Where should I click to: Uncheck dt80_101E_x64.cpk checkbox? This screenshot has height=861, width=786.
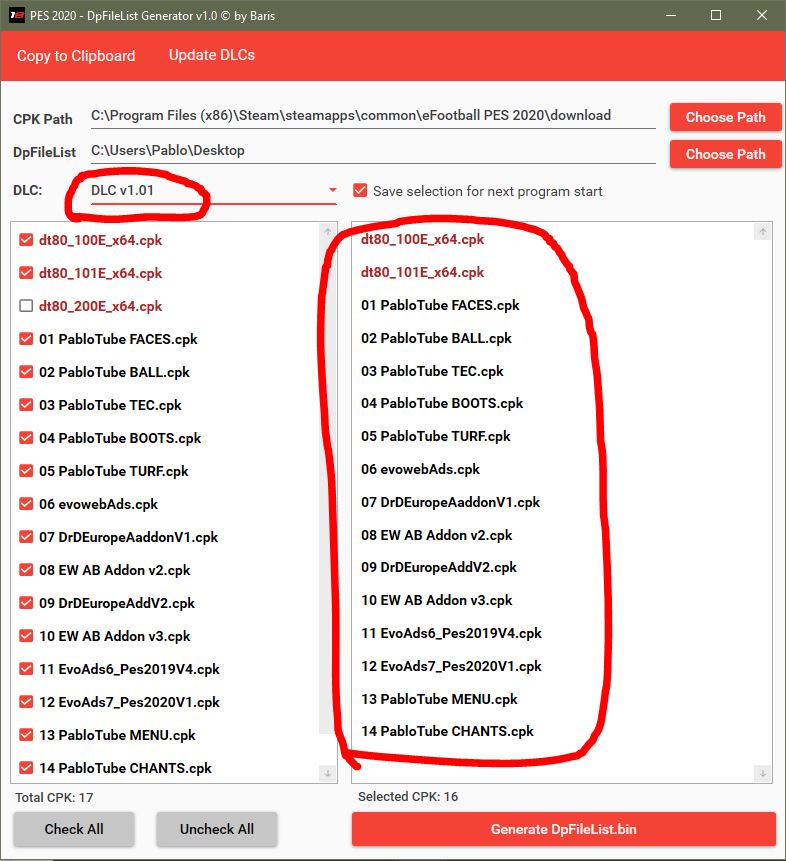(x=26, y=273)
